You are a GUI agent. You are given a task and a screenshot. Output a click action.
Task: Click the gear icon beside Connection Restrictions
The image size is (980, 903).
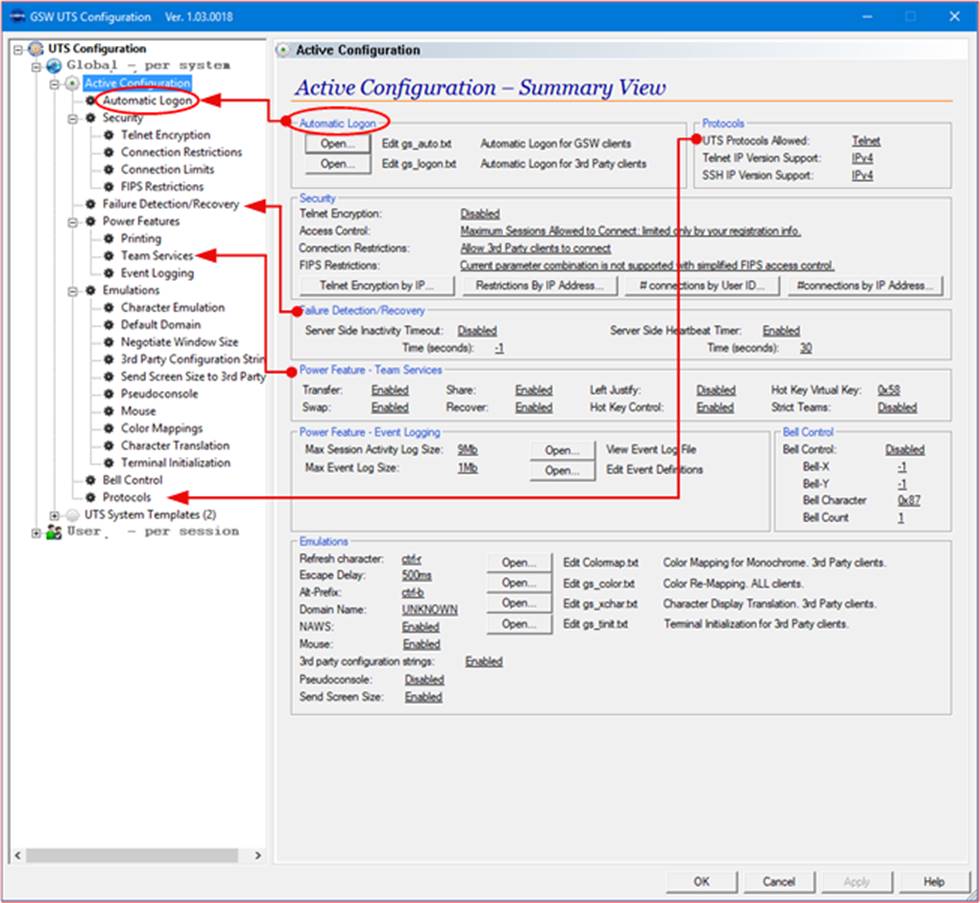tap(109, 152)
